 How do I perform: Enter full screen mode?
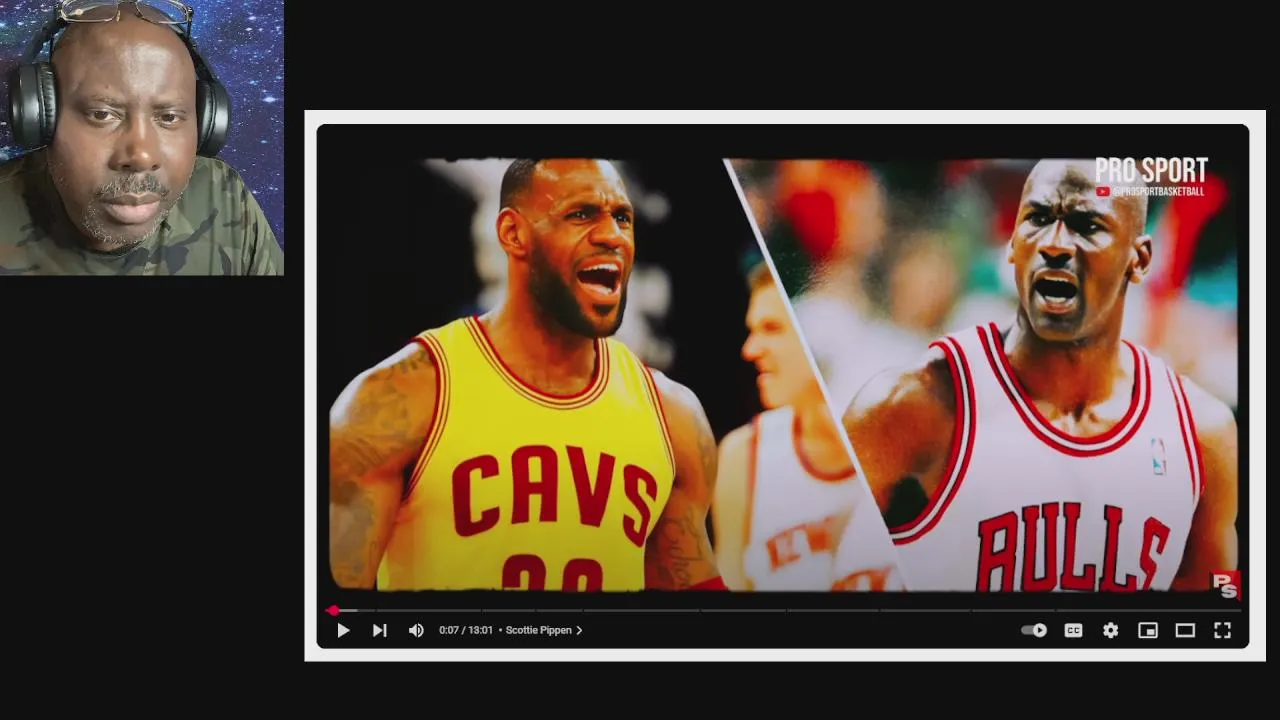(x=1222, y=630)
